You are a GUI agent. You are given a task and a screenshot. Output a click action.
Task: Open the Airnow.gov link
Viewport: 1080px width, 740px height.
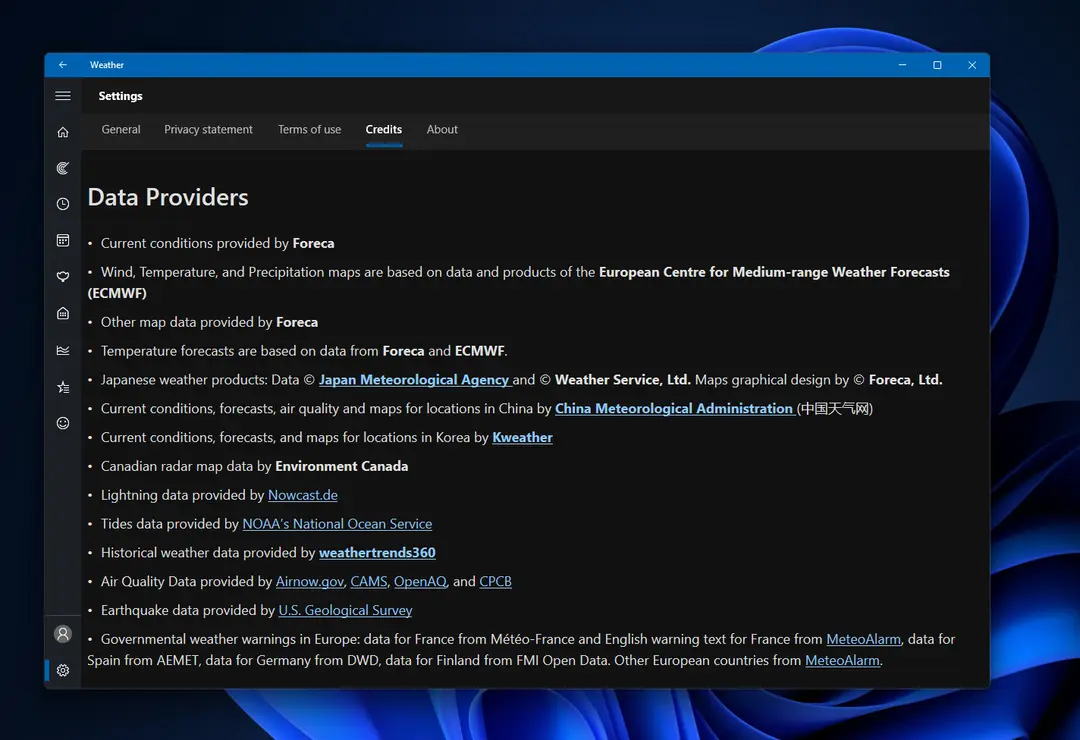(309, 582)
